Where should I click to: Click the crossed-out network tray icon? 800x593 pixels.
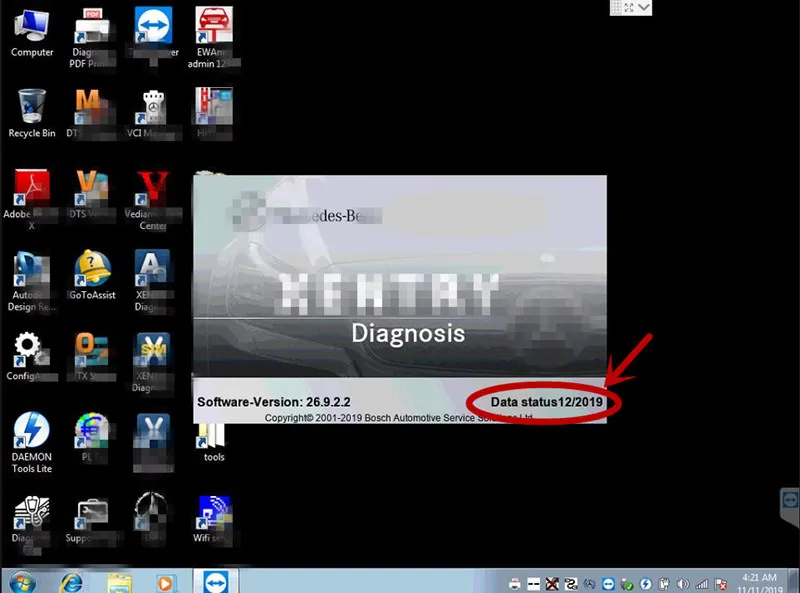click(x=552, y=584)
